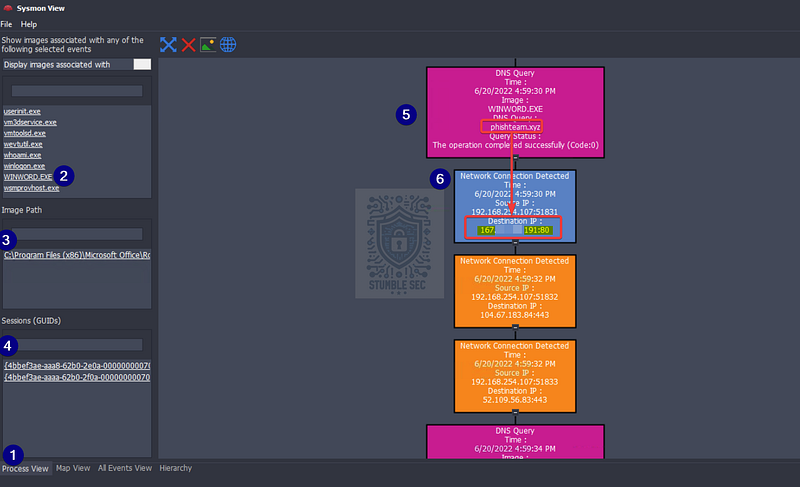This screenshot has width=800, height=487.
Task: Click the blue crossed-arrows expand icon
Action: pos(168,45)
